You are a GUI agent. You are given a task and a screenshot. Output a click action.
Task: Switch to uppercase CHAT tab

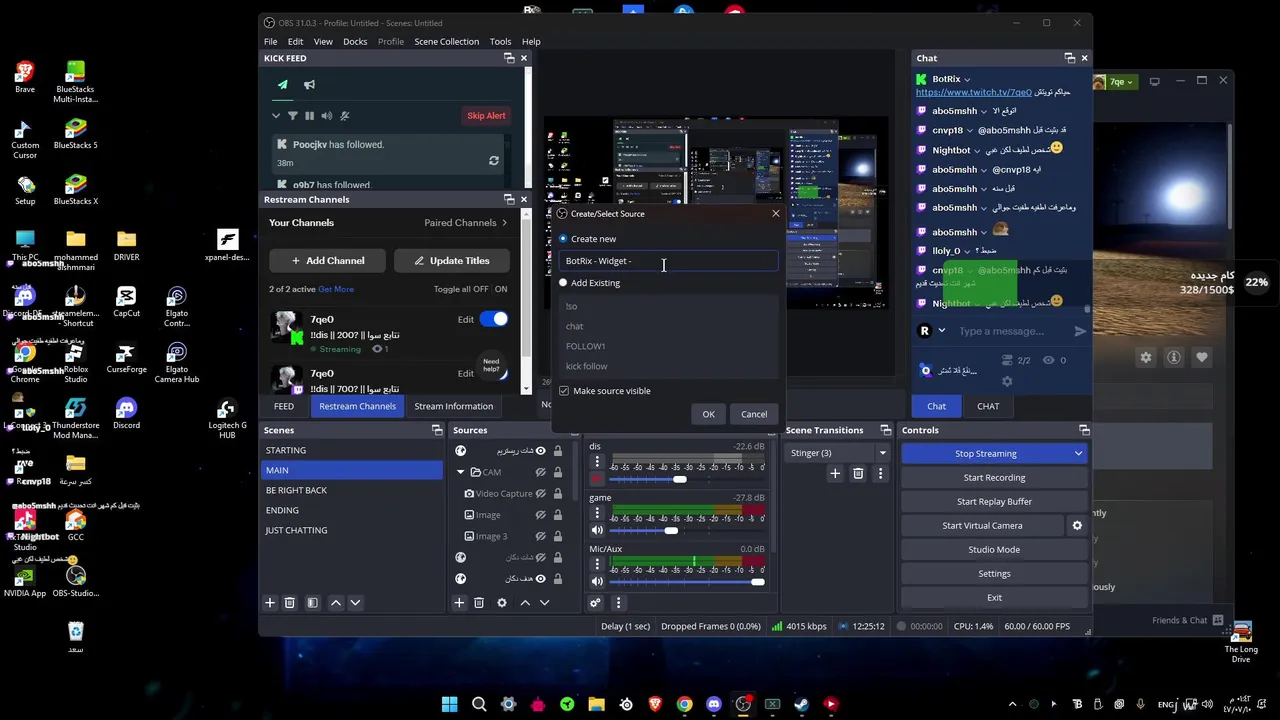(x=988, y=406)
